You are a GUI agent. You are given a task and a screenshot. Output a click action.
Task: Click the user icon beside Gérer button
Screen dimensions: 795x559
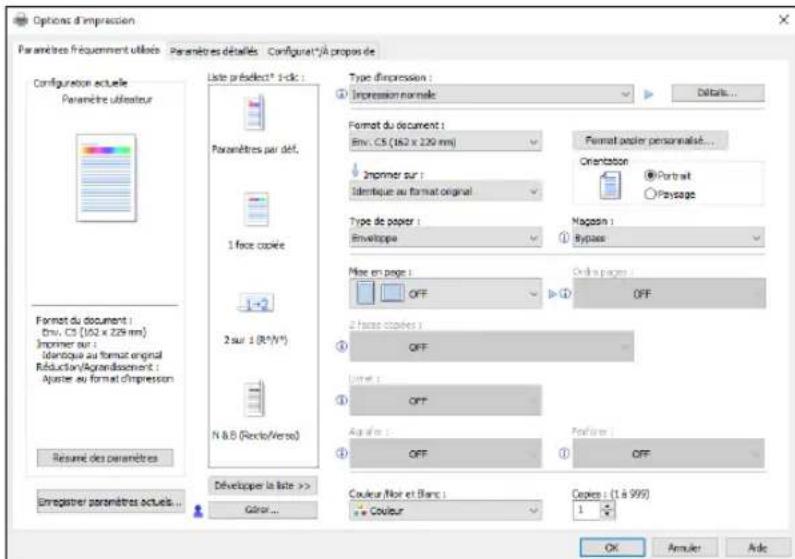198,511
